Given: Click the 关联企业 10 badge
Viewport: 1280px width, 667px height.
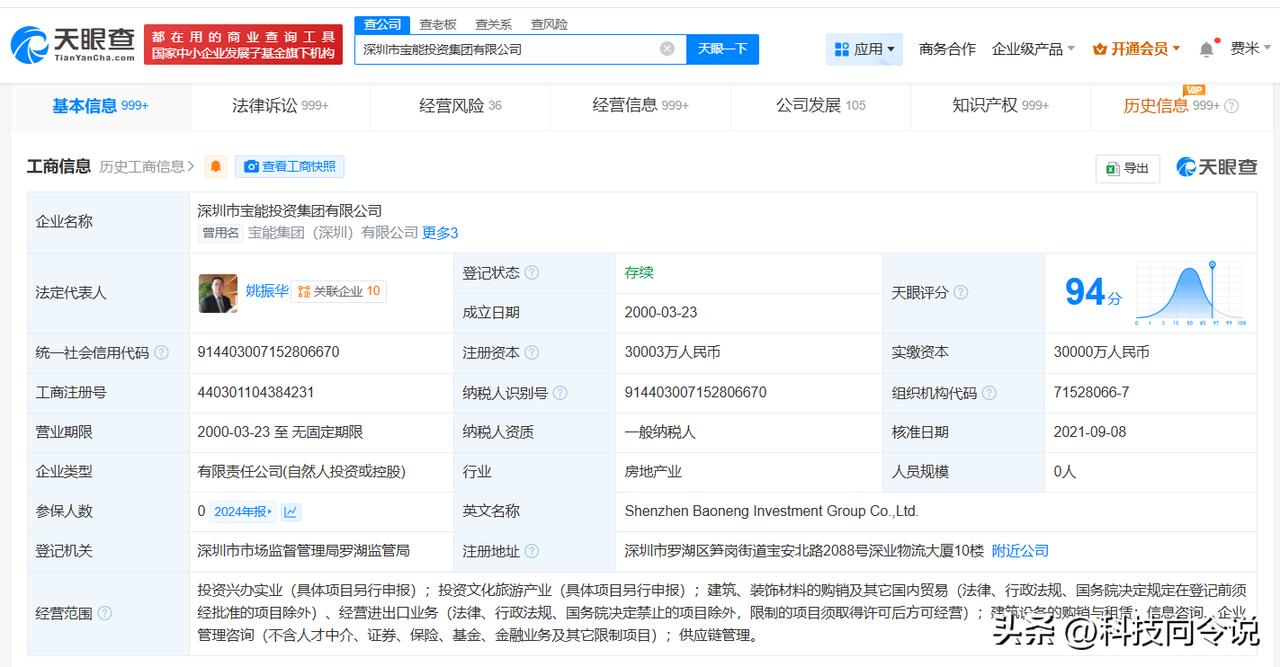Looking at the screenshot, I should 339,292.
